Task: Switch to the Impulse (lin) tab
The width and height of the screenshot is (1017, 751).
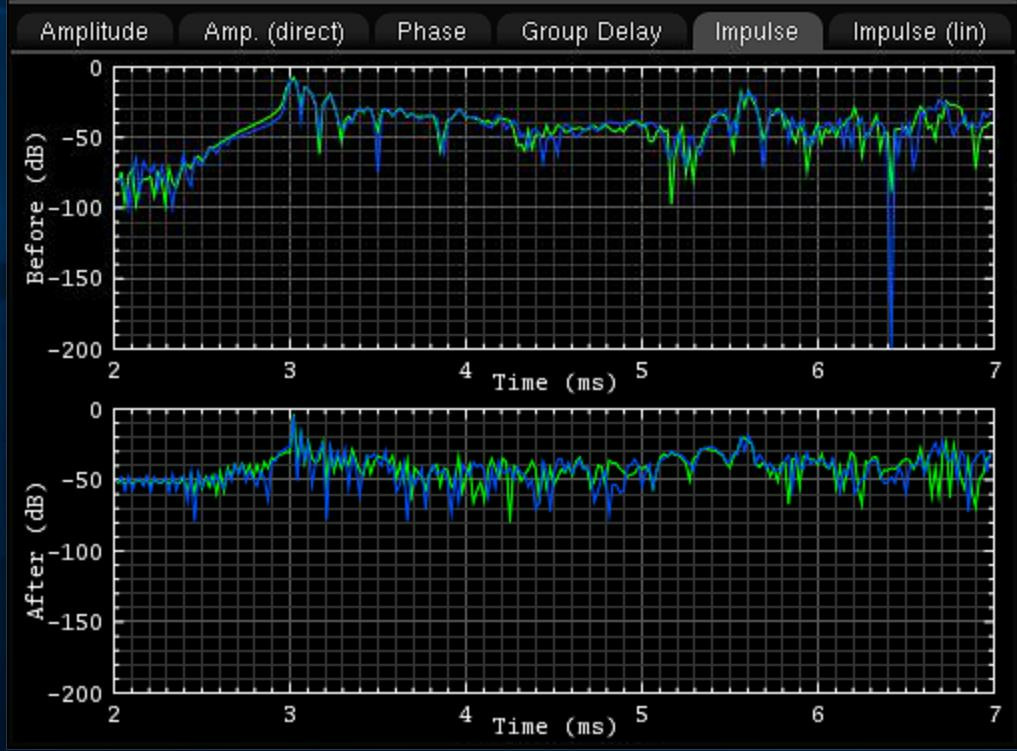Action: pos(918,32)
